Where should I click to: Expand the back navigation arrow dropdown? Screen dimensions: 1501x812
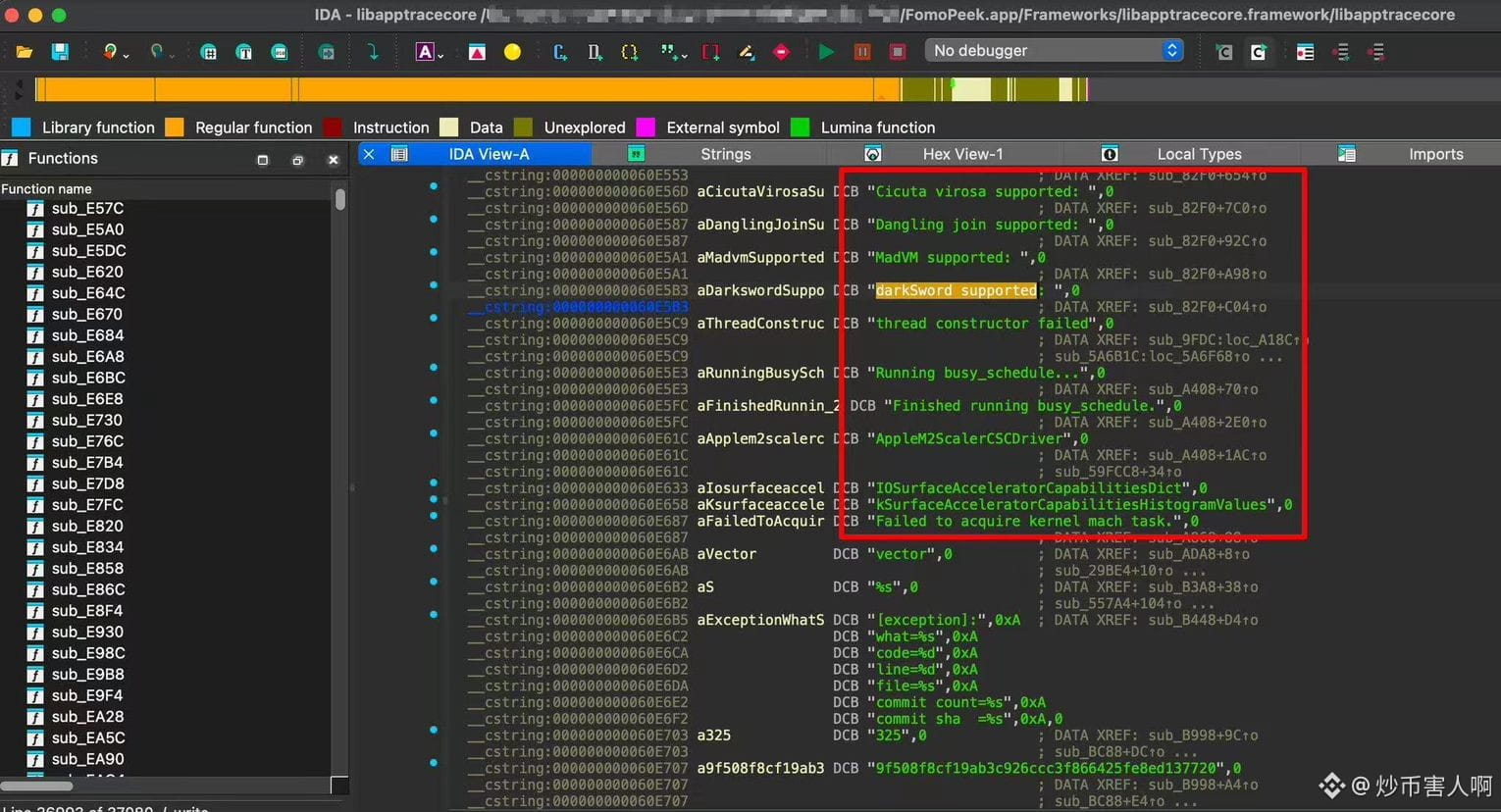click(x=127, y=55)
